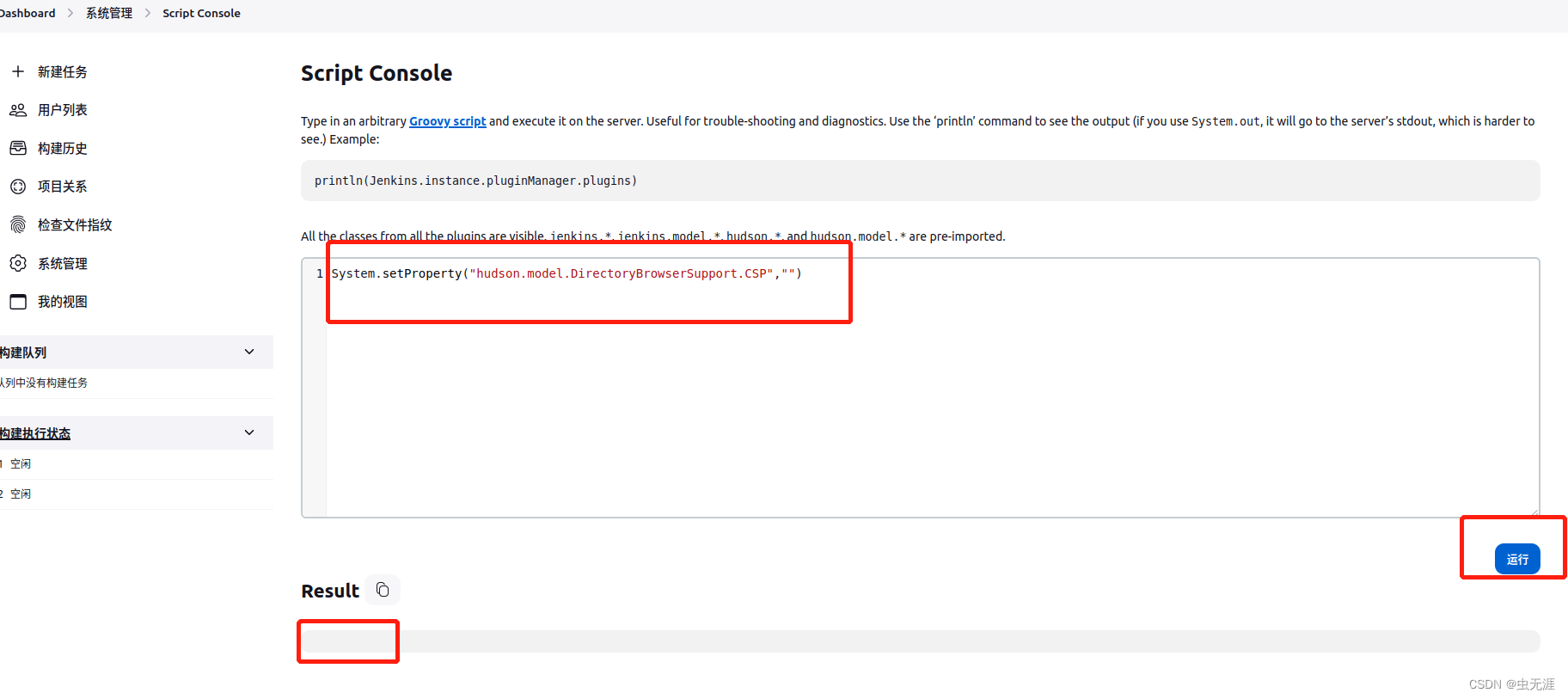Image resolution: width=1568 pixels, height=699 pixels.
Task: Click the users icon beside 用户列表
Action: click(18, 110)
